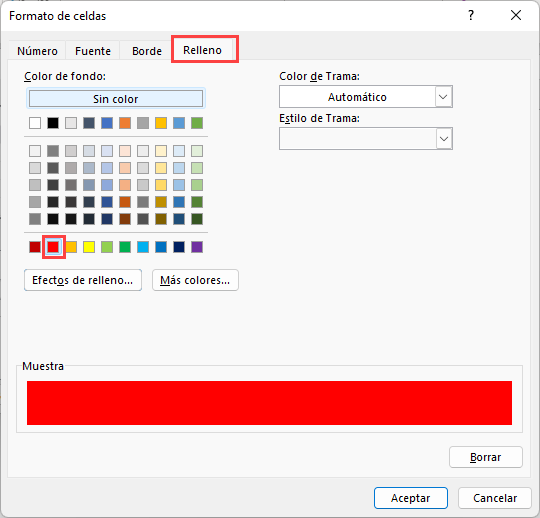The width and height of the screenshot is (540, 518).
Task: Confirm with the Aceptar button
Action: (411, 498)
